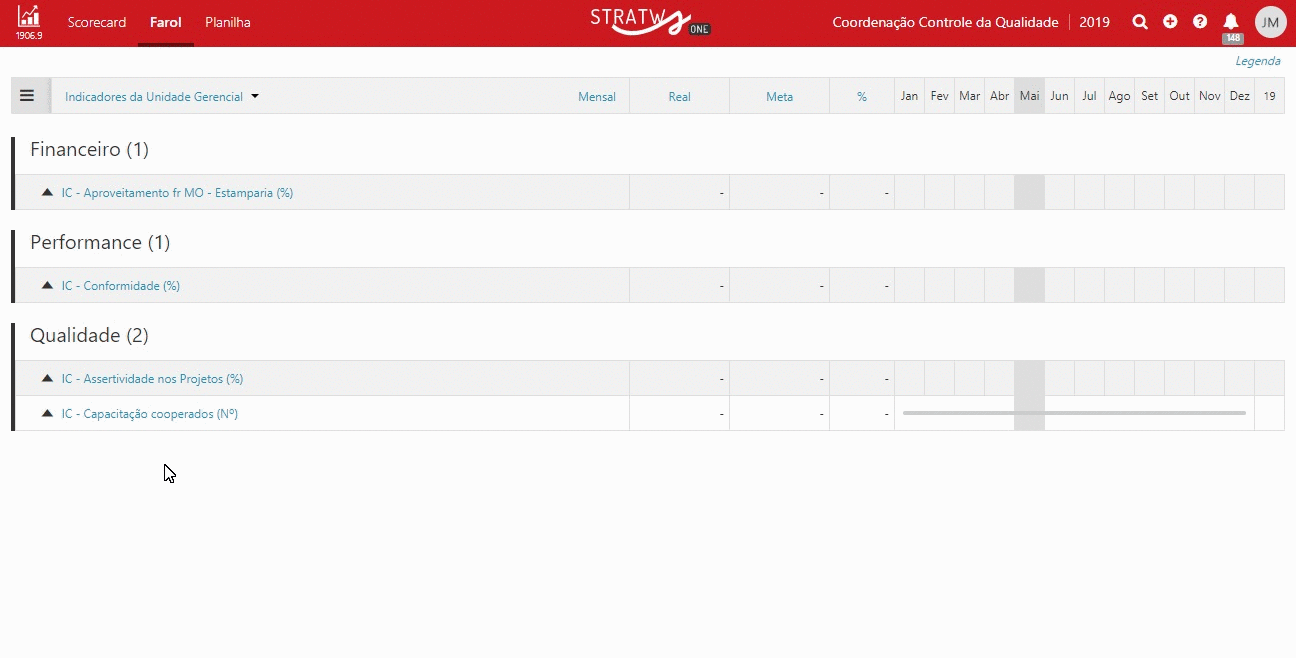Expand the IC - Aproveitamento fr MO triangle
The image size is (1296, 658).
(x=47, y=192)
